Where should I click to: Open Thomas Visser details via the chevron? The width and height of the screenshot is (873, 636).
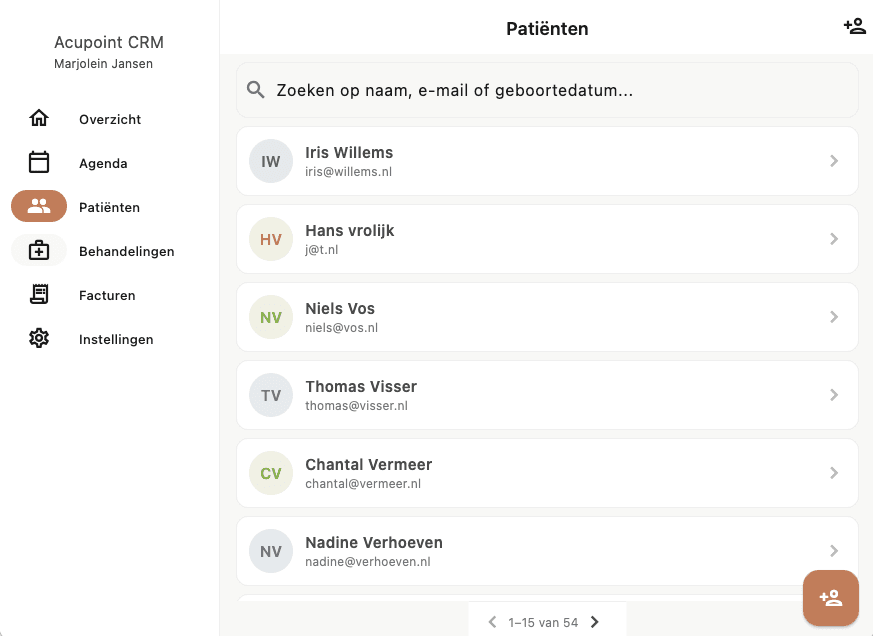coord(834,395)
